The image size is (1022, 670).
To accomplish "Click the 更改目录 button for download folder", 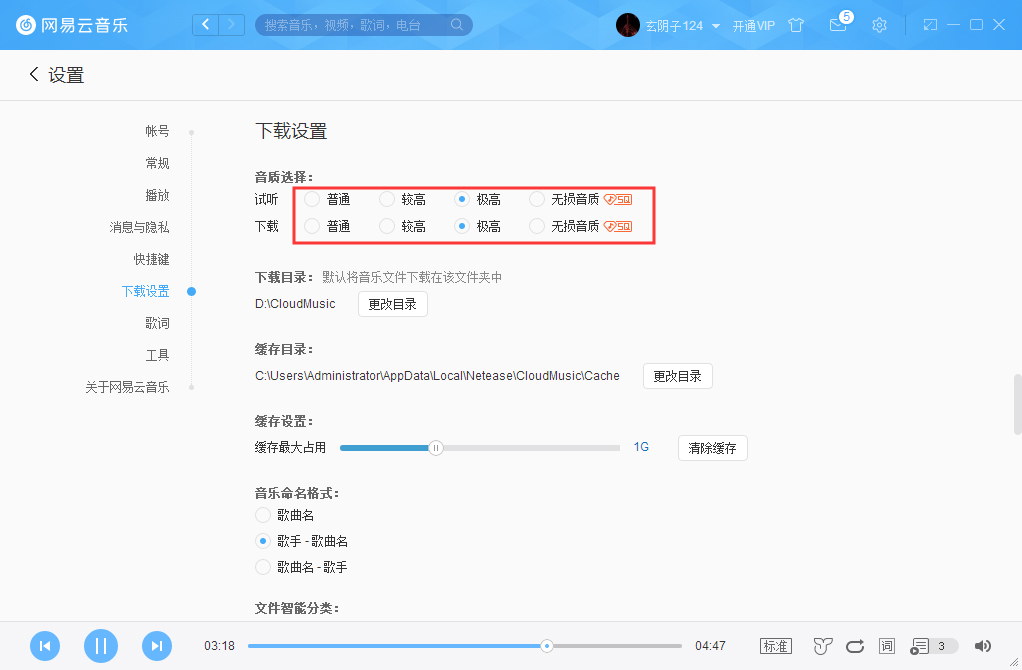I will coord(392,304).
